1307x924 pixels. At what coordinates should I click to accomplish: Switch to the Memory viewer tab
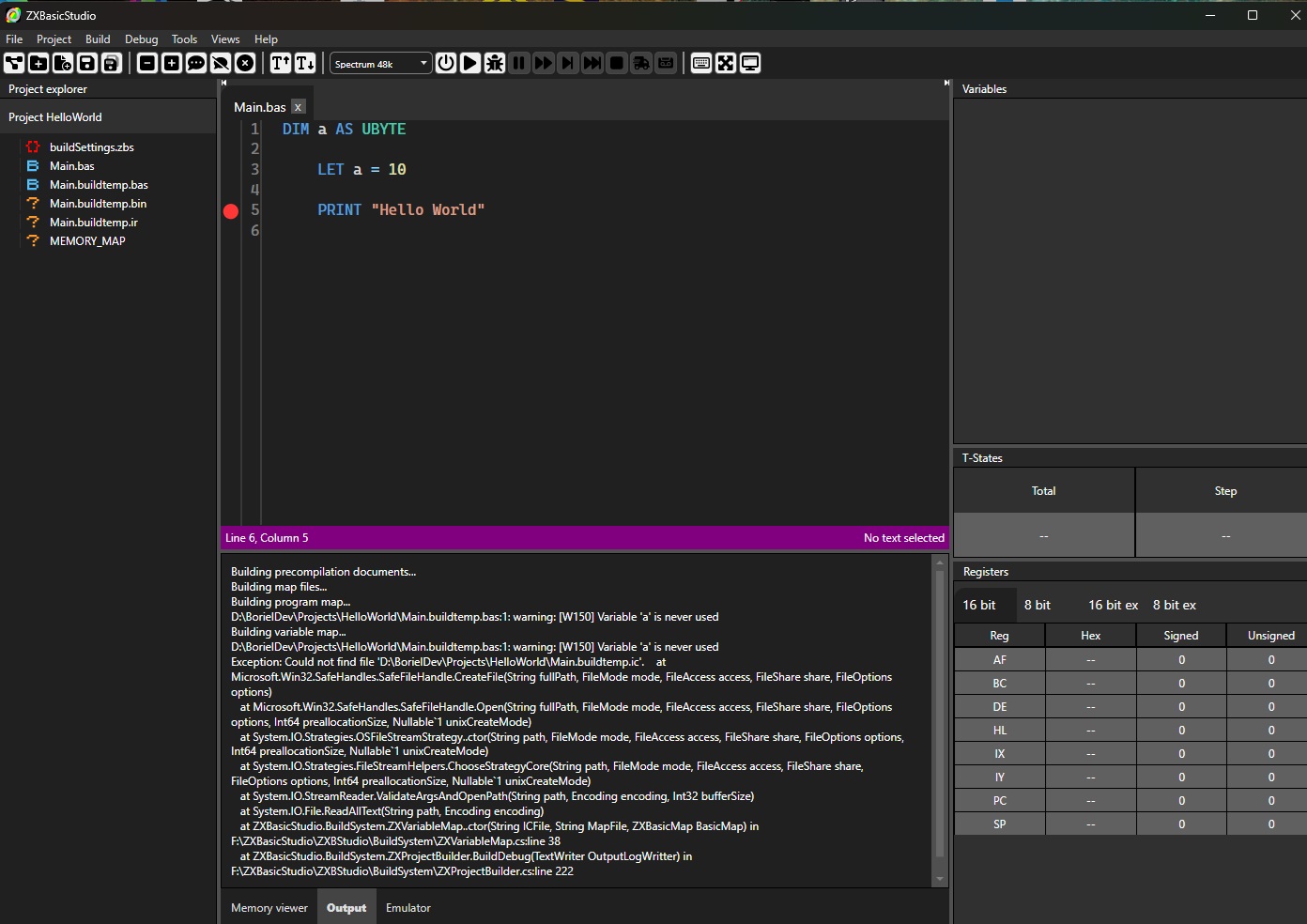269,908
